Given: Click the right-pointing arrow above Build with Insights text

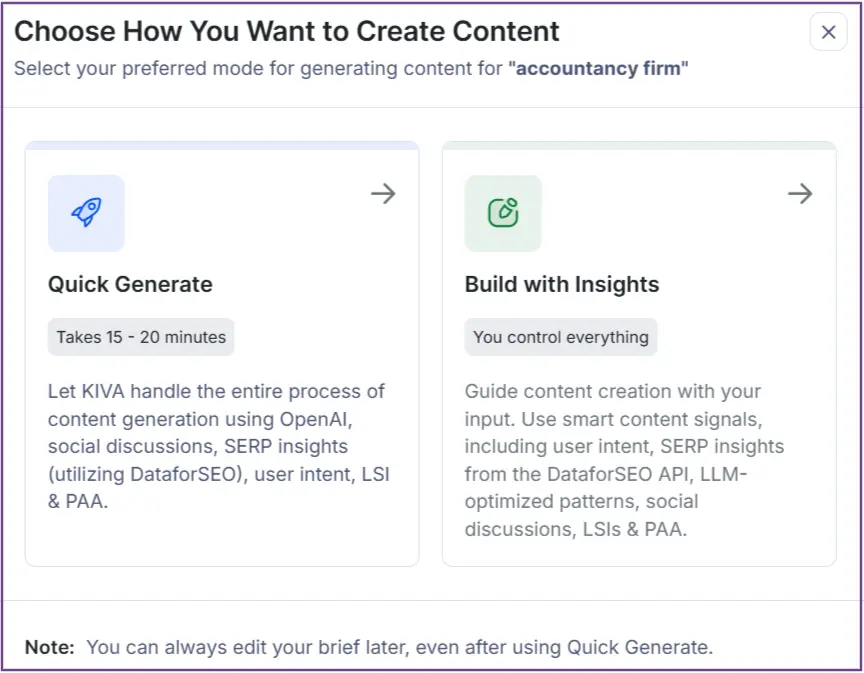Looking at the screenshot, I should (x=800, y=194).
